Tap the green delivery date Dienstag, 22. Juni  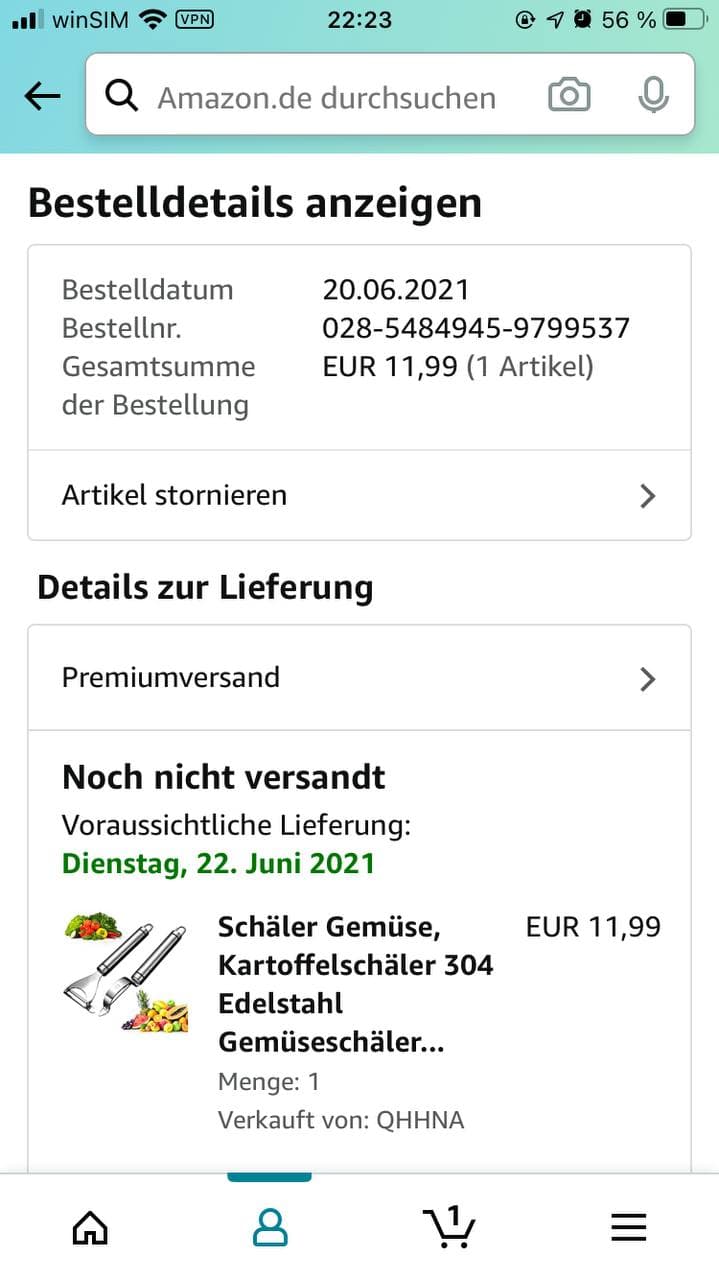218,863
